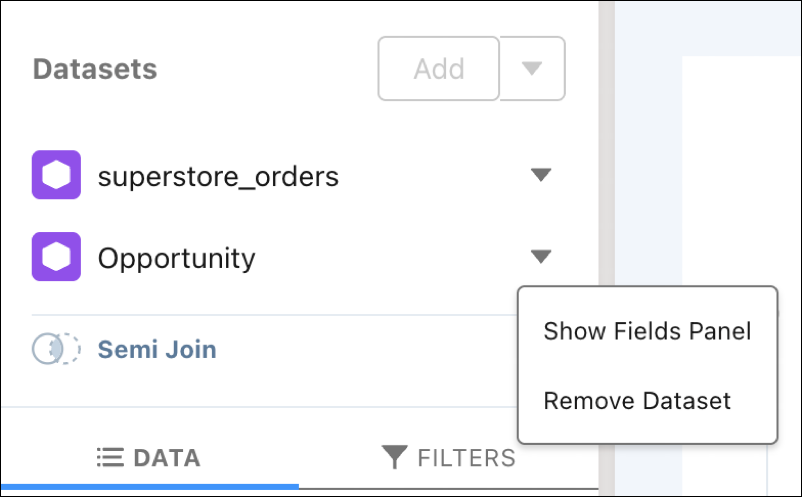Viewport: 802px width, 497px height.
Task: Expand the Opportunity dataset menu arrow
Action: 541,257
